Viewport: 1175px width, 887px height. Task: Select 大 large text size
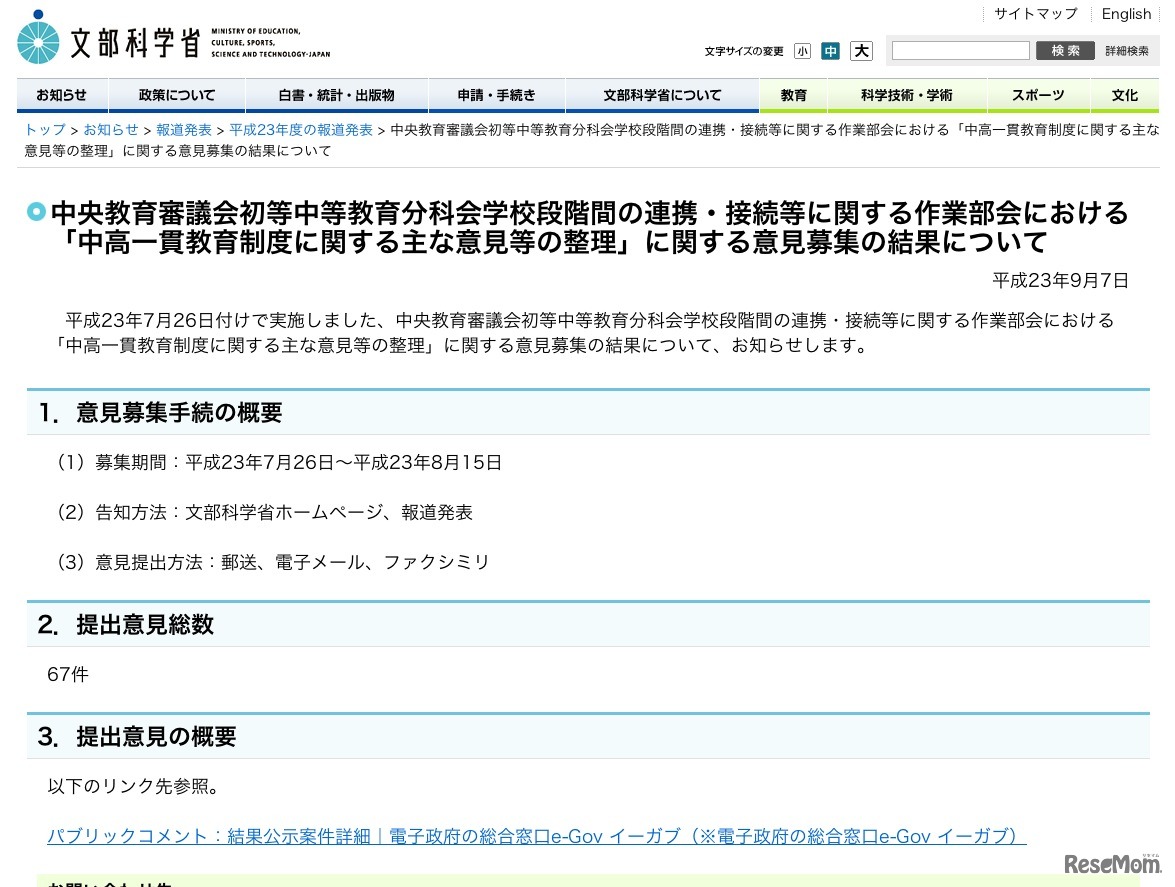click(x=860, y=50)
